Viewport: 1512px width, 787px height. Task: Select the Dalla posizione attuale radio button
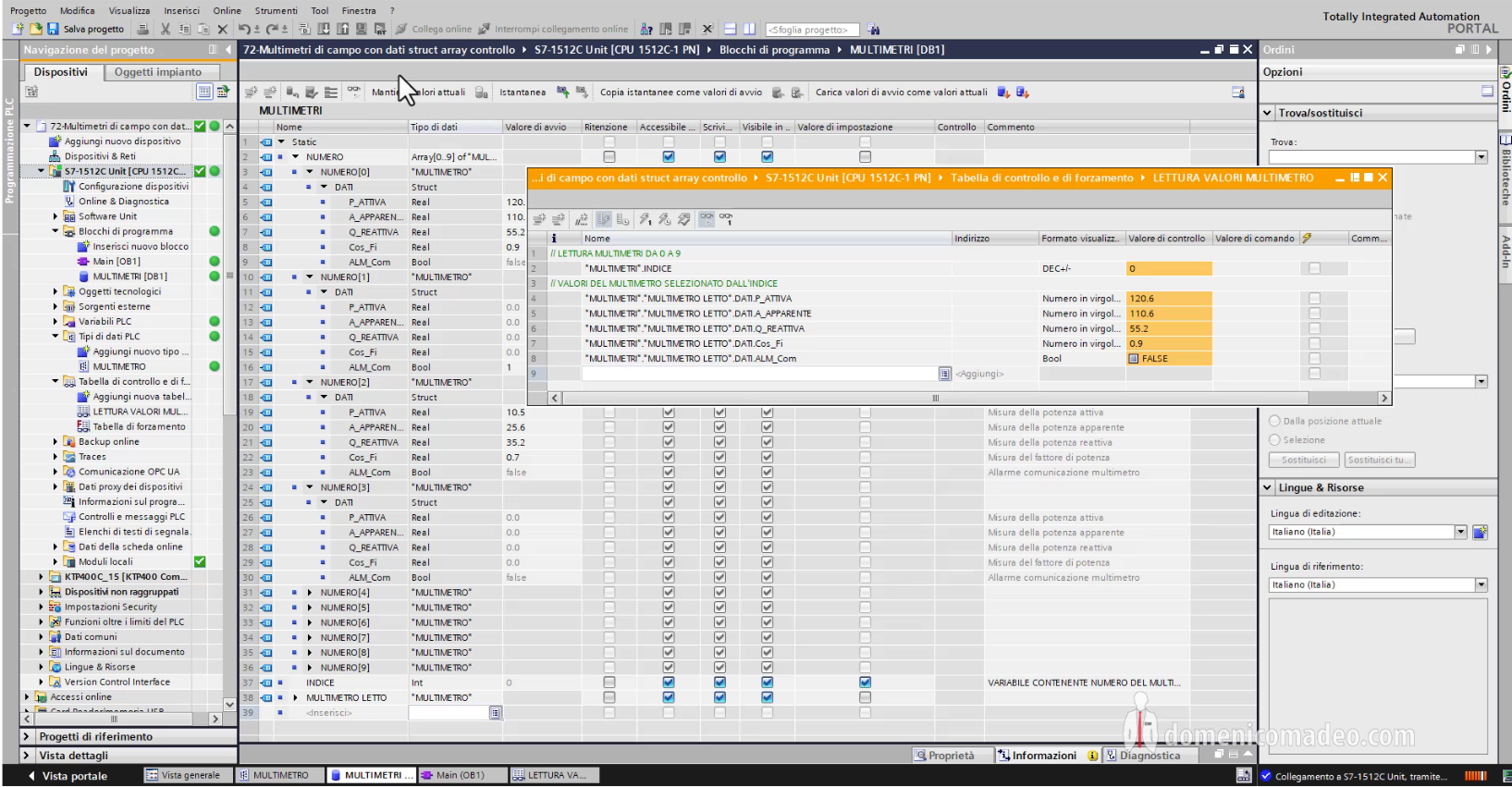(1275, 421)
